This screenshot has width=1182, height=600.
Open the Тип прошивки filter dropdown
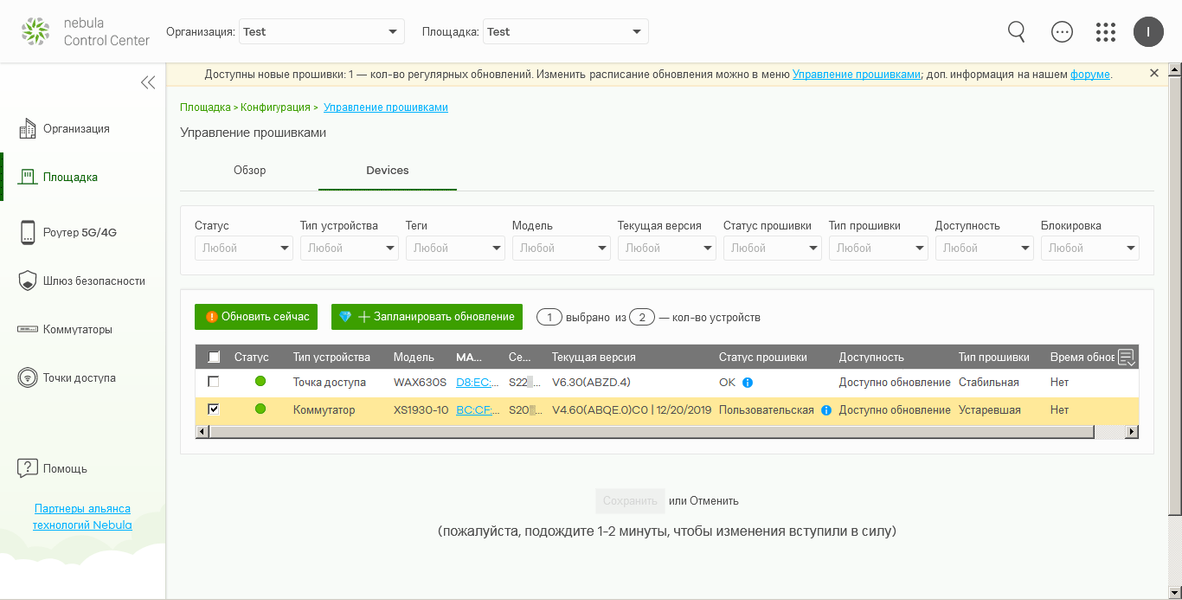[x=878, y=248]
